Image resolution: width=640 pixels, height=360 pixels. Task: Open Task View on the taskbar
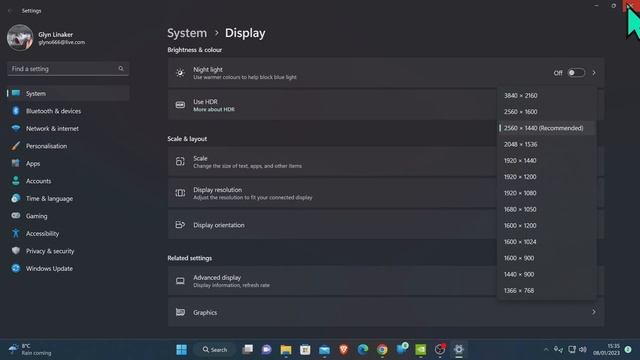247,349
